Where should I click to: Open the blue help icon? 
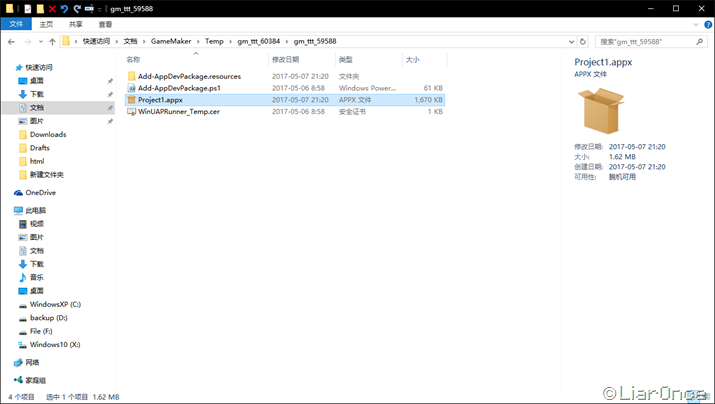[708, 25]
